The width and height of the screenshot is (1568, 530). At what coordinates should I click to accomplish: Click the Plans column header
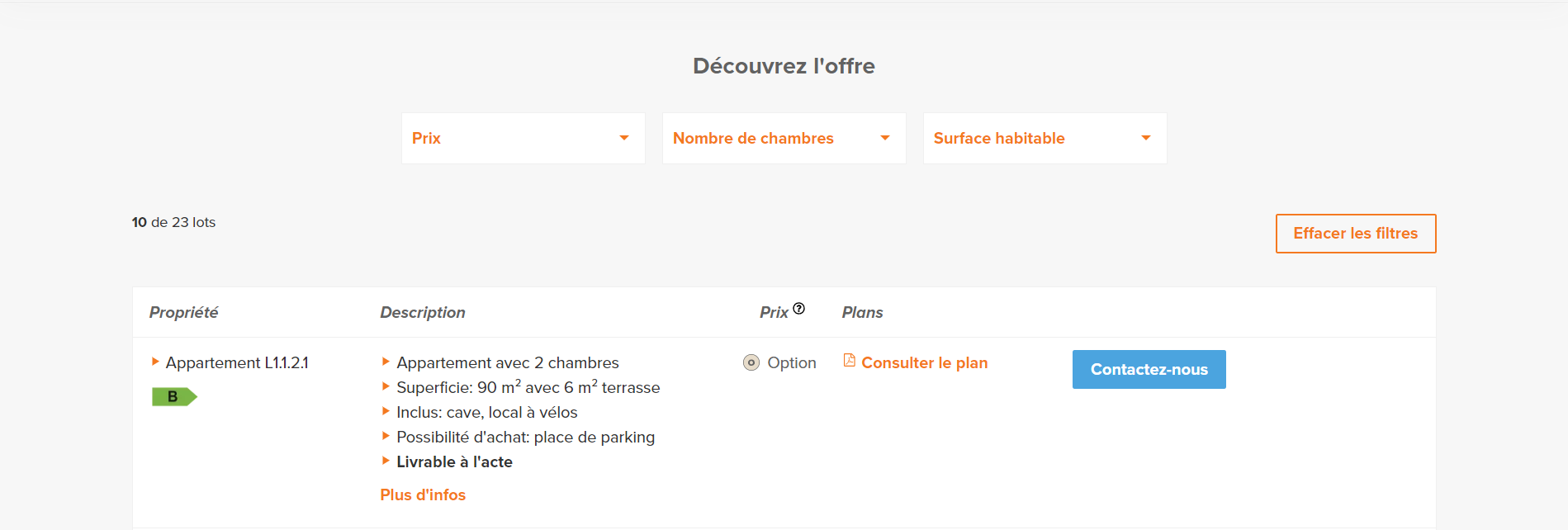pos(862,312)
